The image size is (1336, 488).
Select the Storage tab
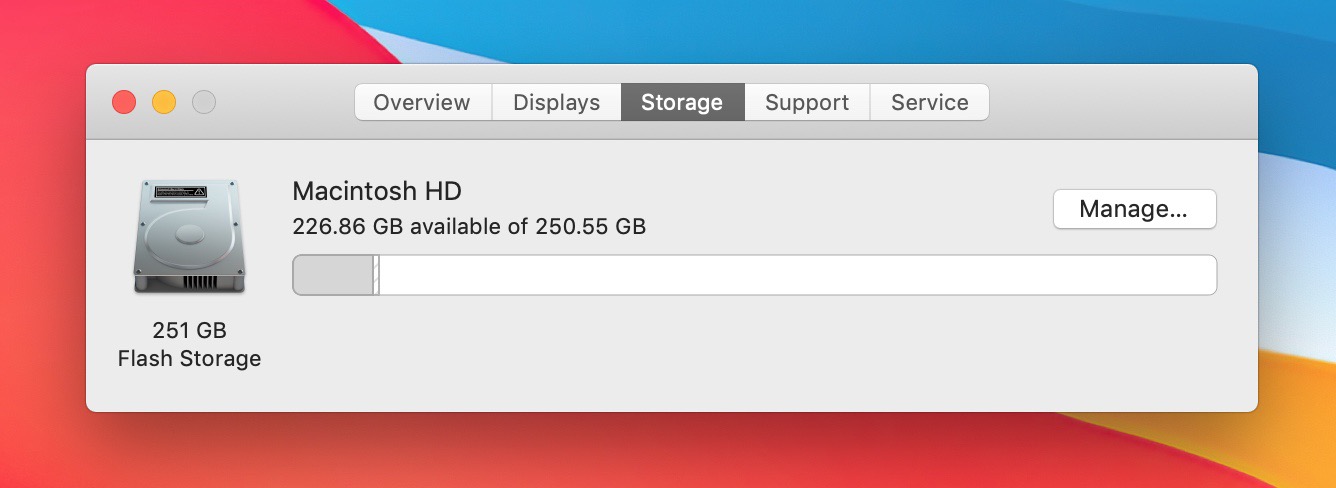(682, 102)
